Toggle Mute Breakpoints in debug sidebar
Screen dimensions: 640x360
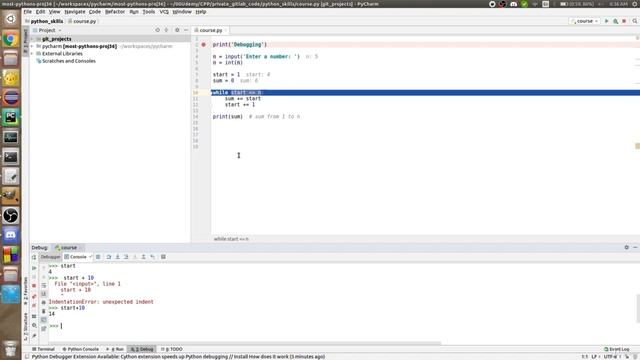point(34,305)
